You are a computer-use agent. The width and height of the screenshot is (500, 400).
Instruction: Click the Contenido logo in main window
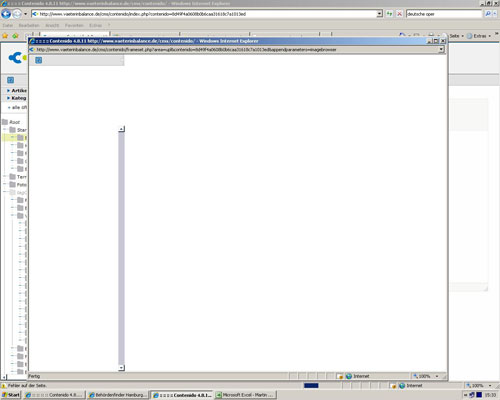pos(17,58)
